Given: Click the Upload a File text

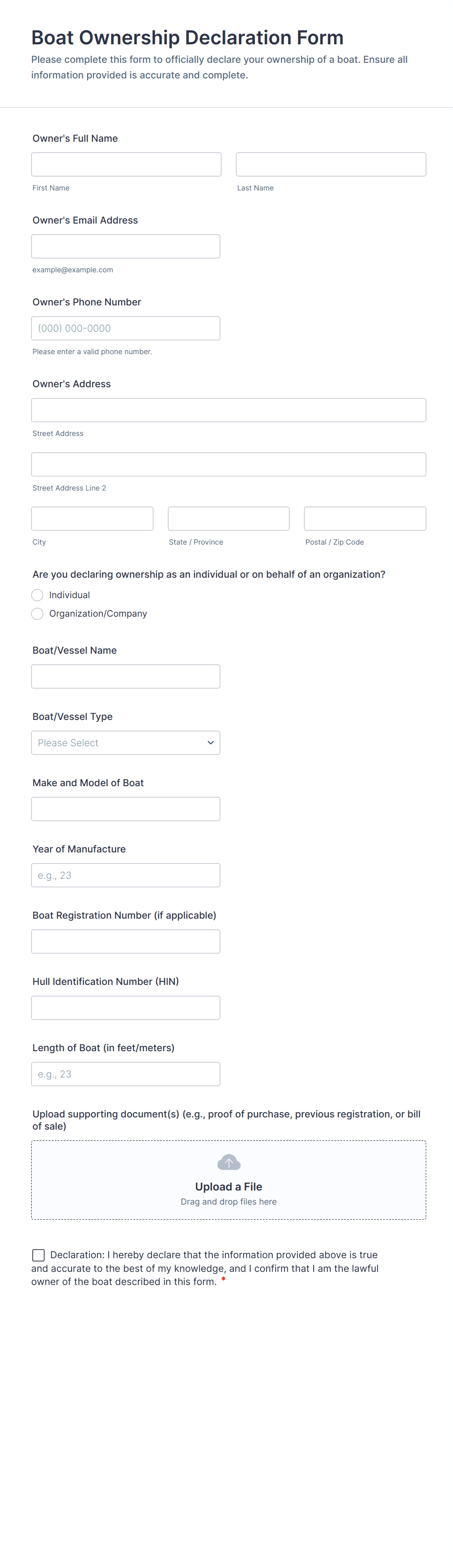Looking at the screenshot, I should click(x=228, y=1186).
